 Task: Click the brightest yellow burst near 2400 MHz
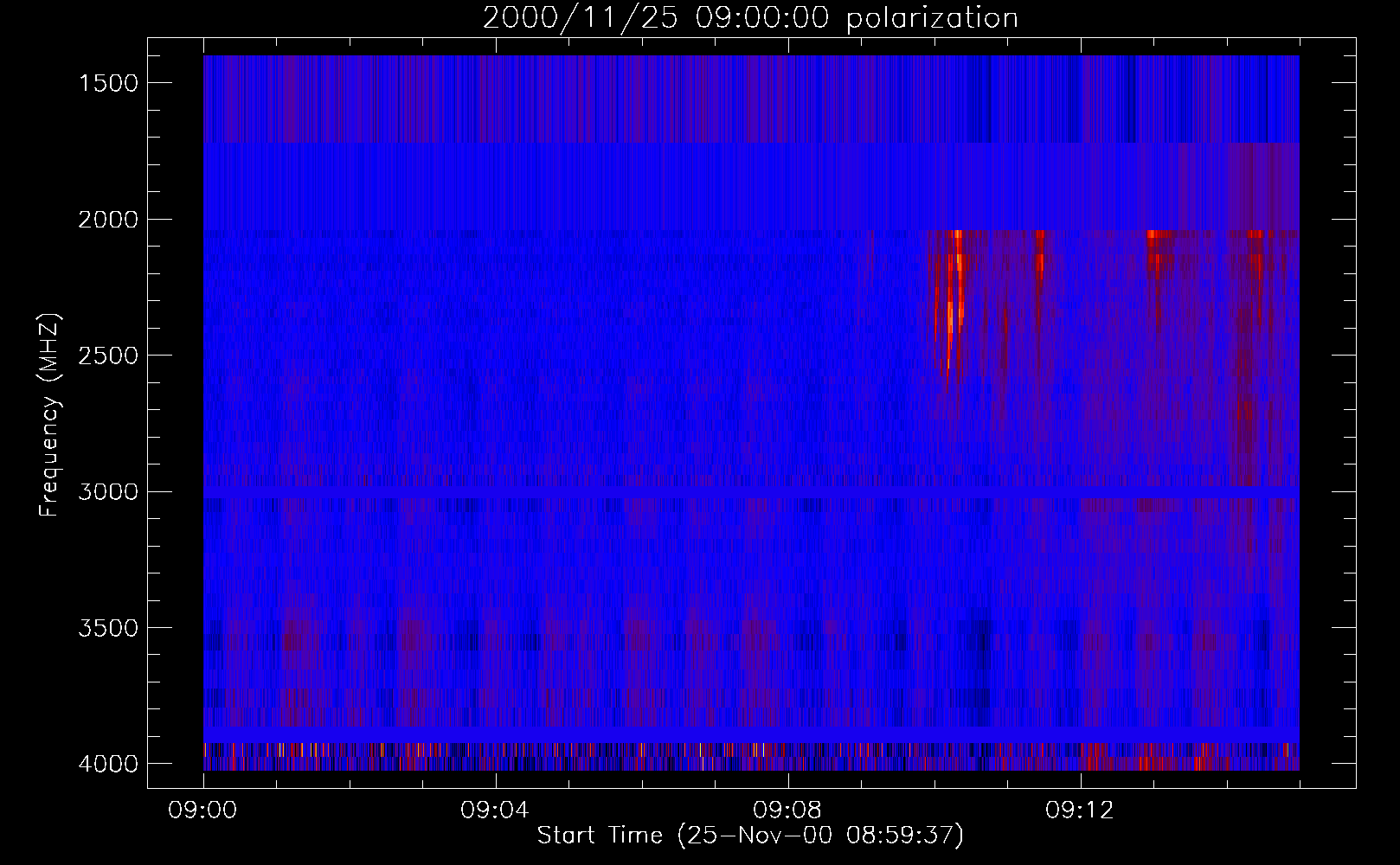pos(950,317)
